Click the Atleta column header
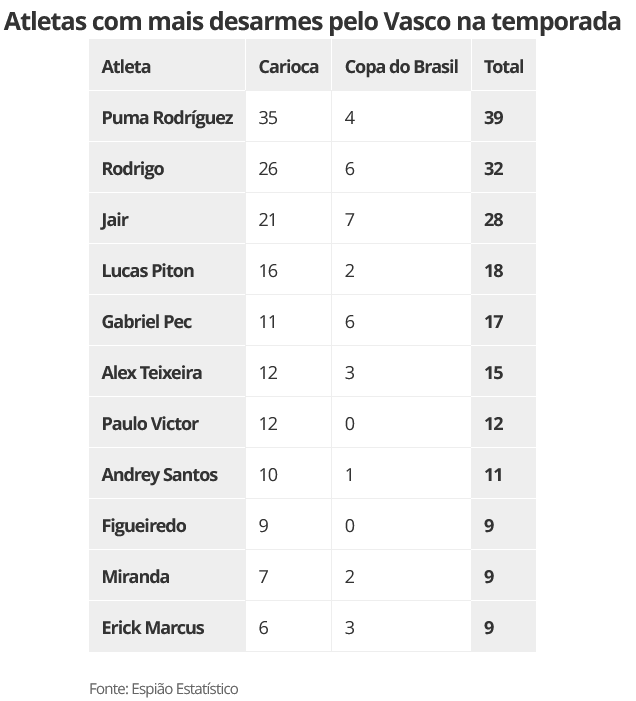Image resolution: width=636 pixels, height=701 pixels. pyautogui.click(x=127, y=67)
